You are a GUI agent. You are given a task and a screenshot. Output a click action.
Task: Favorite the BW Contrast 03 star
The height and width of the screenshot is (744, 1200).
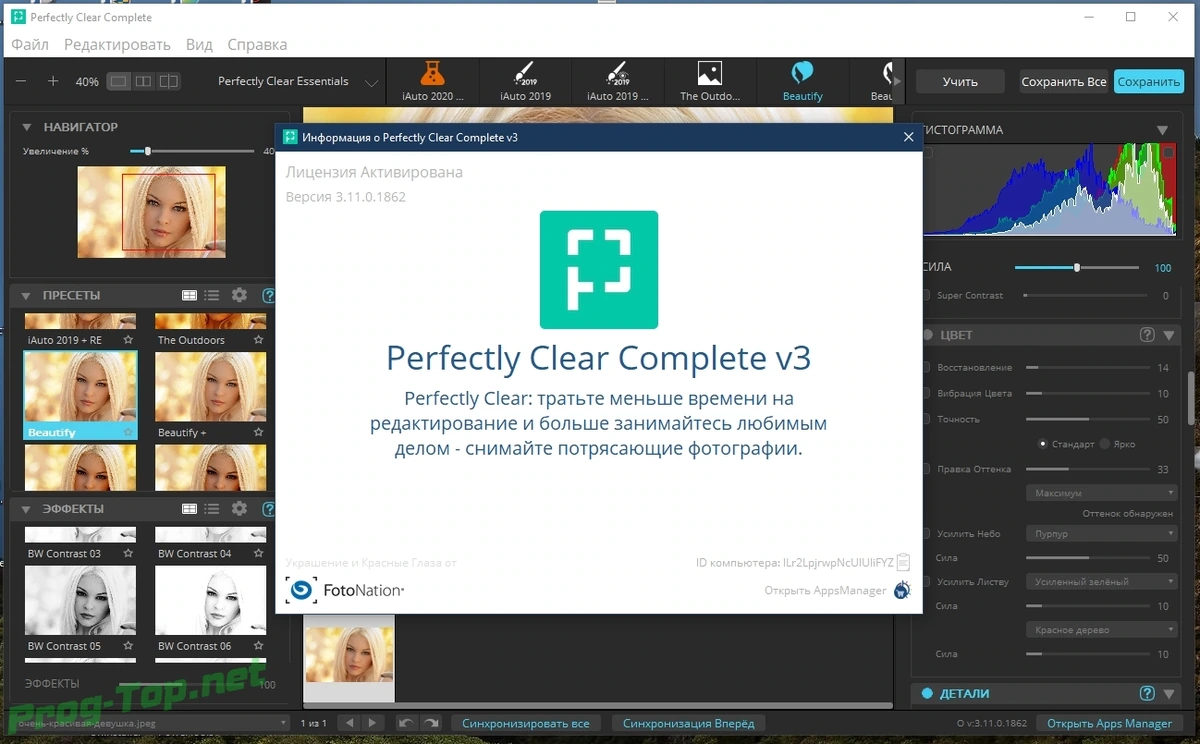[x=128, y=553]
